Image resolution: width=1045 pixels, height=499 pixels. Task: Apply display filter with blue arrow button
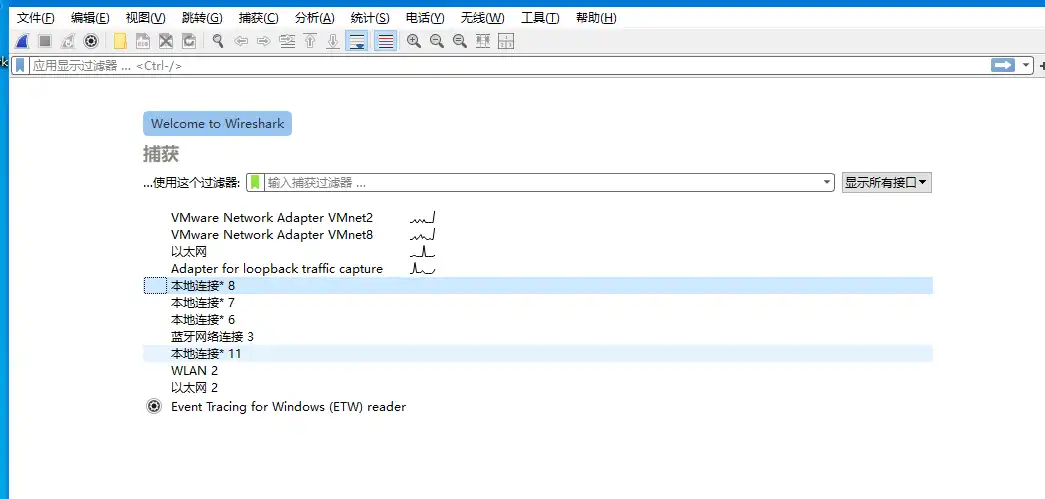pyautogui.click(x=1003, y=65)
